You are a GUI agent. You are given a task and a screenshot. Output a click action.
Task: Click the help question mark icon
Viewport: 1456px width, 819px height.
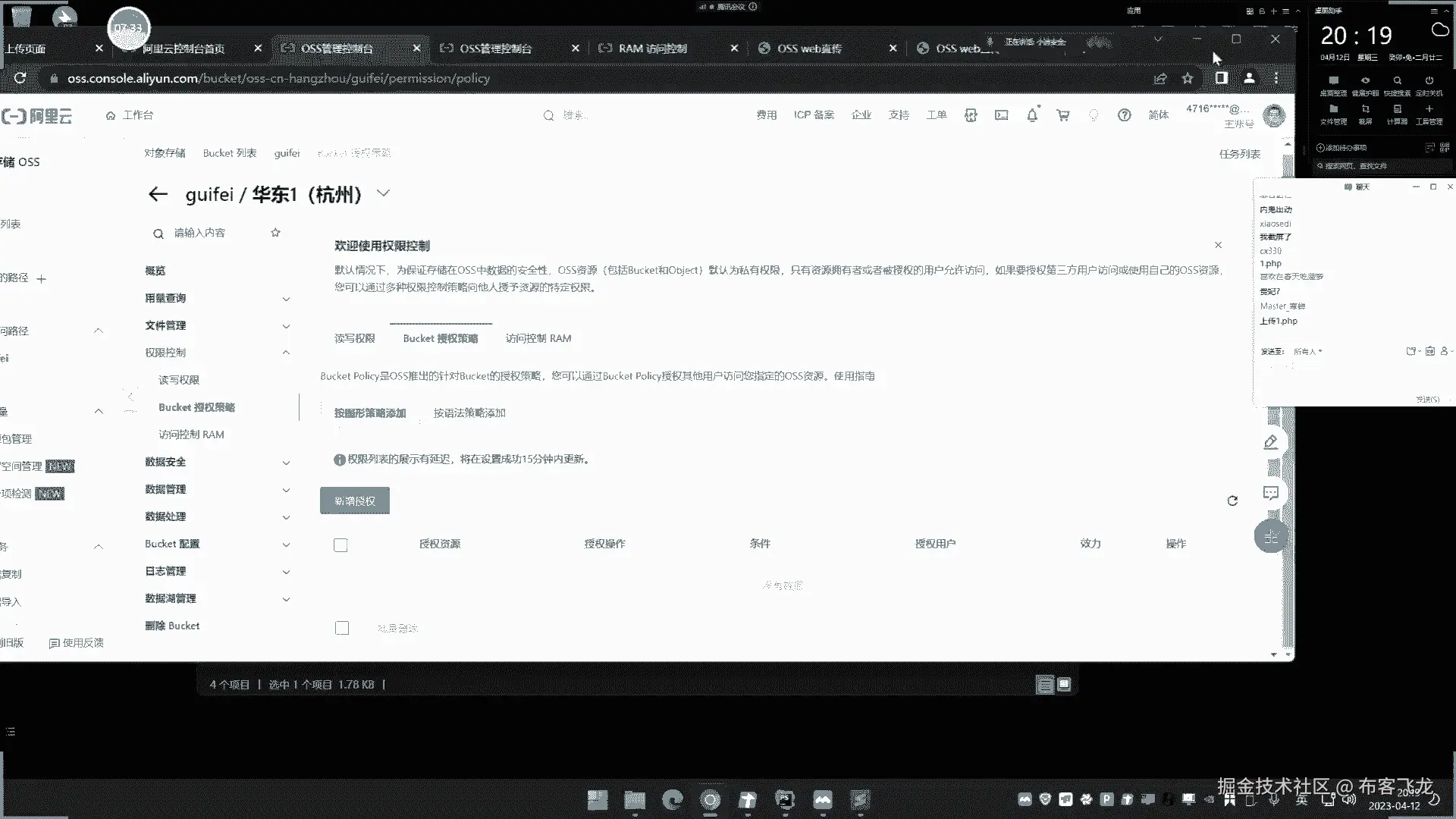point(1124,115)
